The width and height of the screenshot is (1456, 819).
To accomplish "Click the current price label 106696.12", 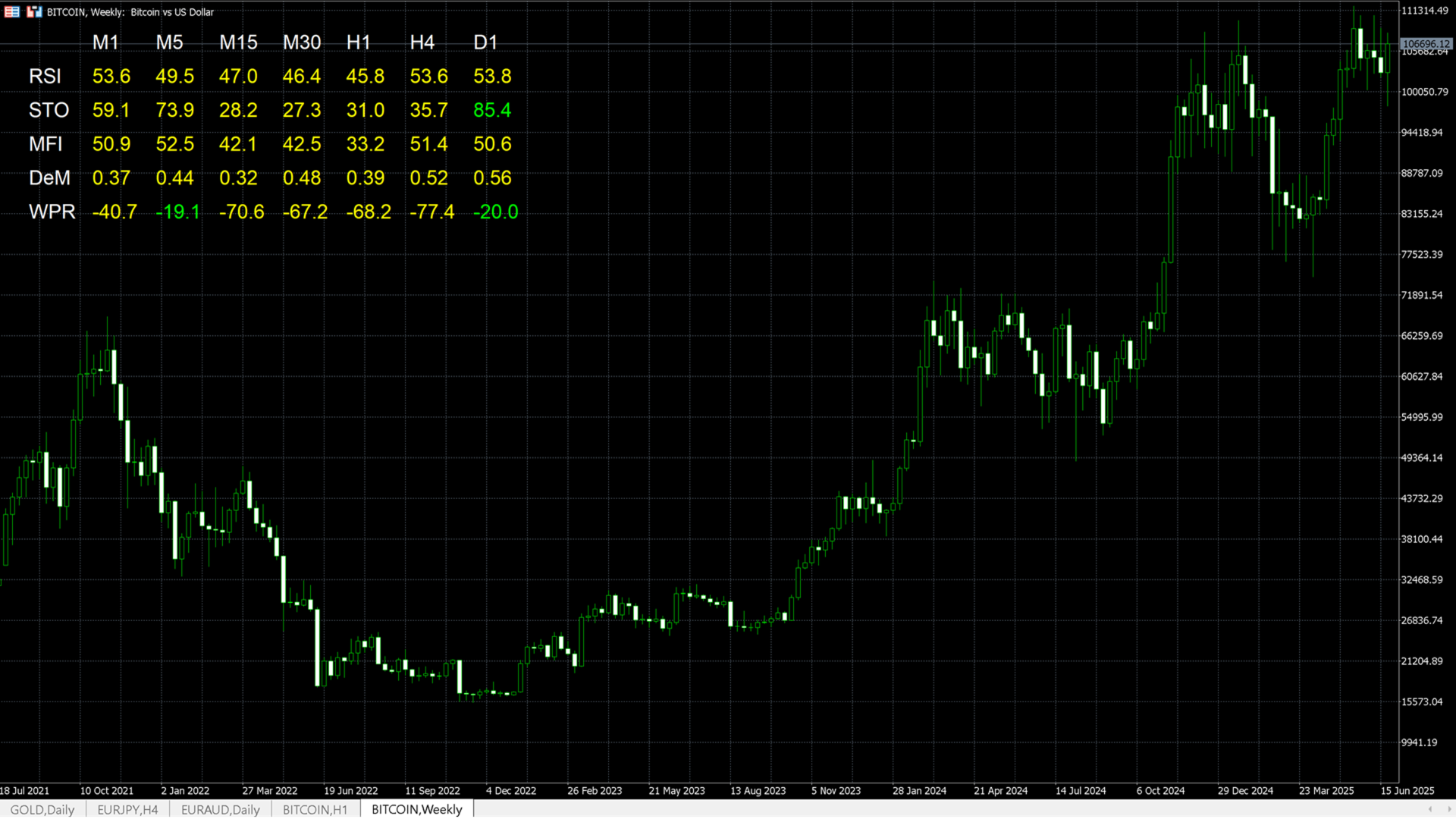I will coord(1425,44).
